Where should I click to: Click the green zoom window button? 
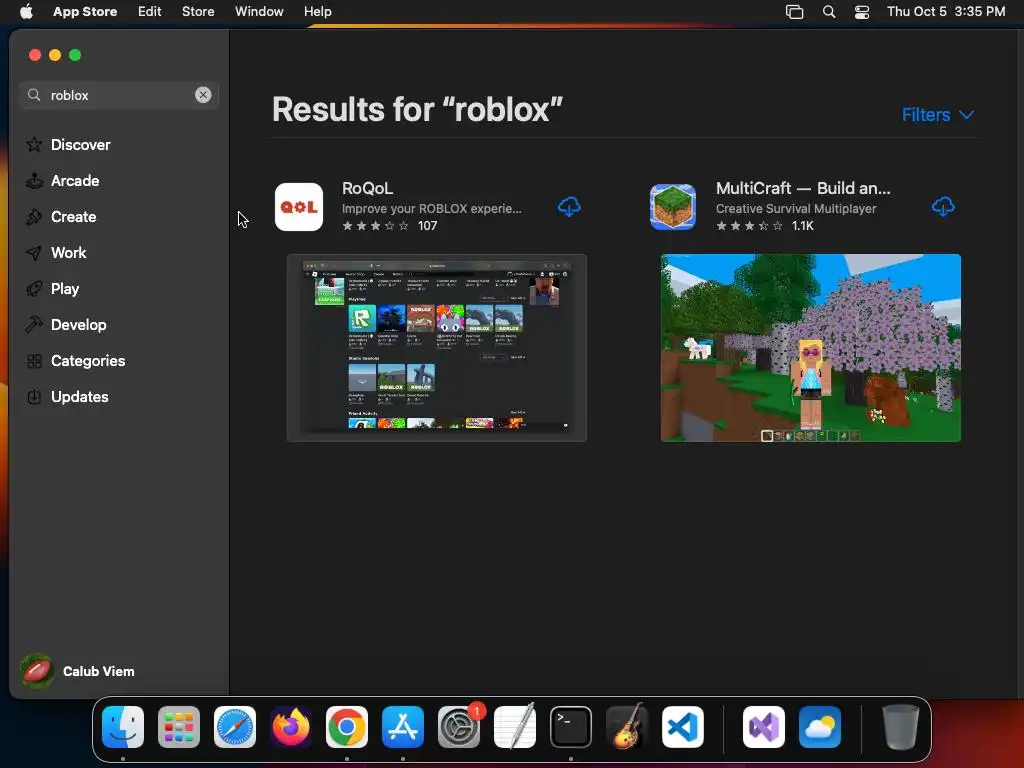75,56
